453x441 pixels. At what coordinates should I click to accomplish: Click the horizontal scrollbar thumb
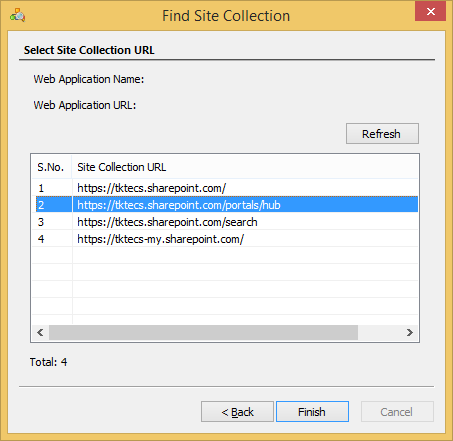pos(203,332)
